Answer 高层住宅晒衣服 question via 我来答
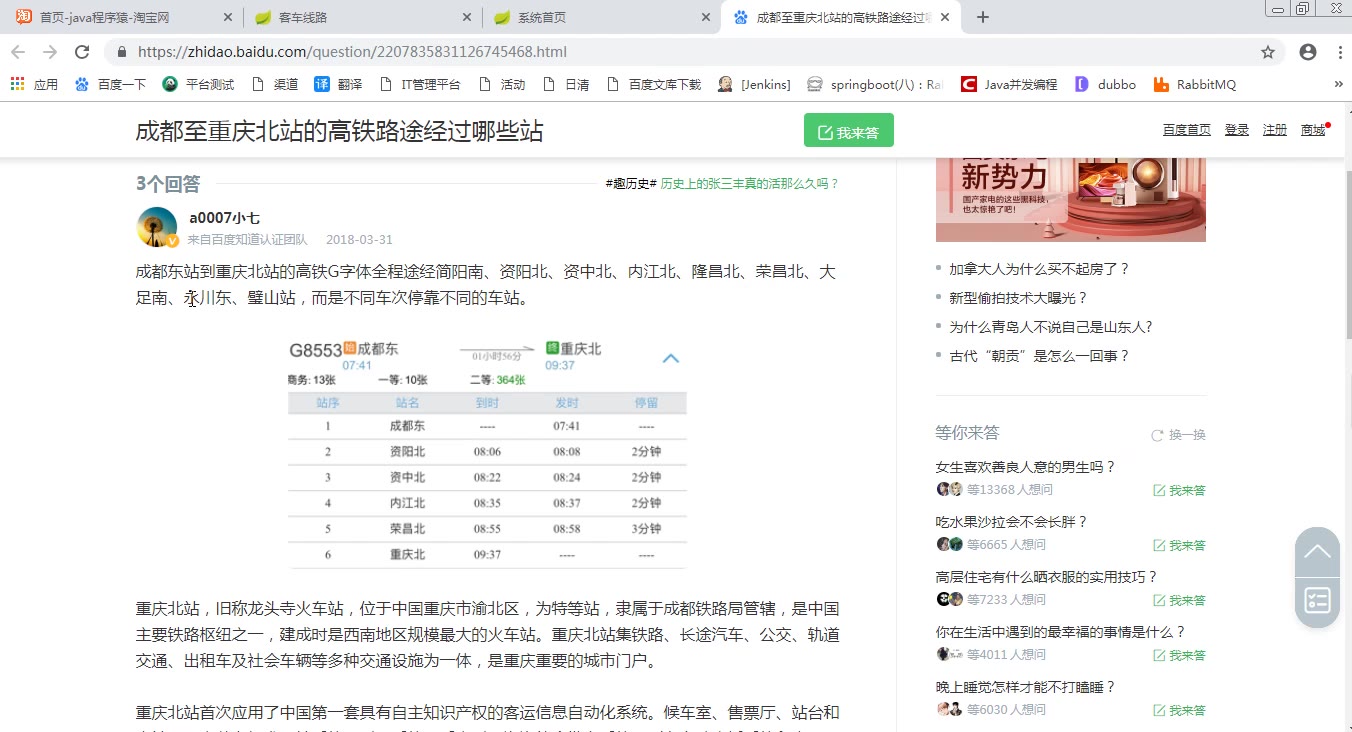Image resolution: width=1352 pixels, height=732 pixels. pos(1179,600)
